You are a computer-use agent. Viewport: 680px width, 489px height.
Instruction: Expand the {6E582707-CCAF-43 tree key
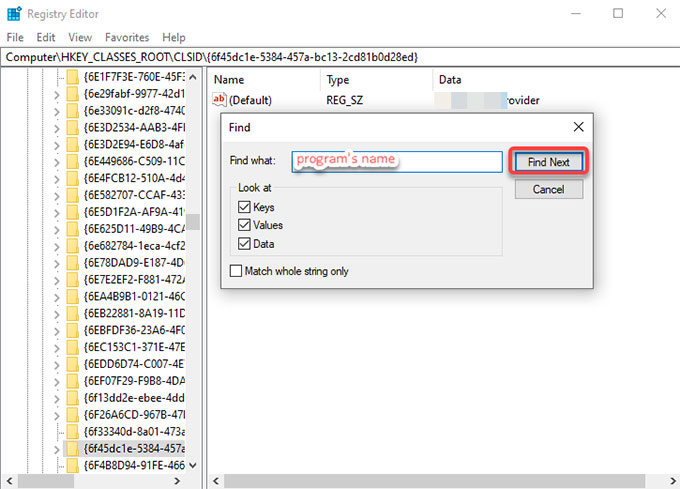[x=56, y=196]
